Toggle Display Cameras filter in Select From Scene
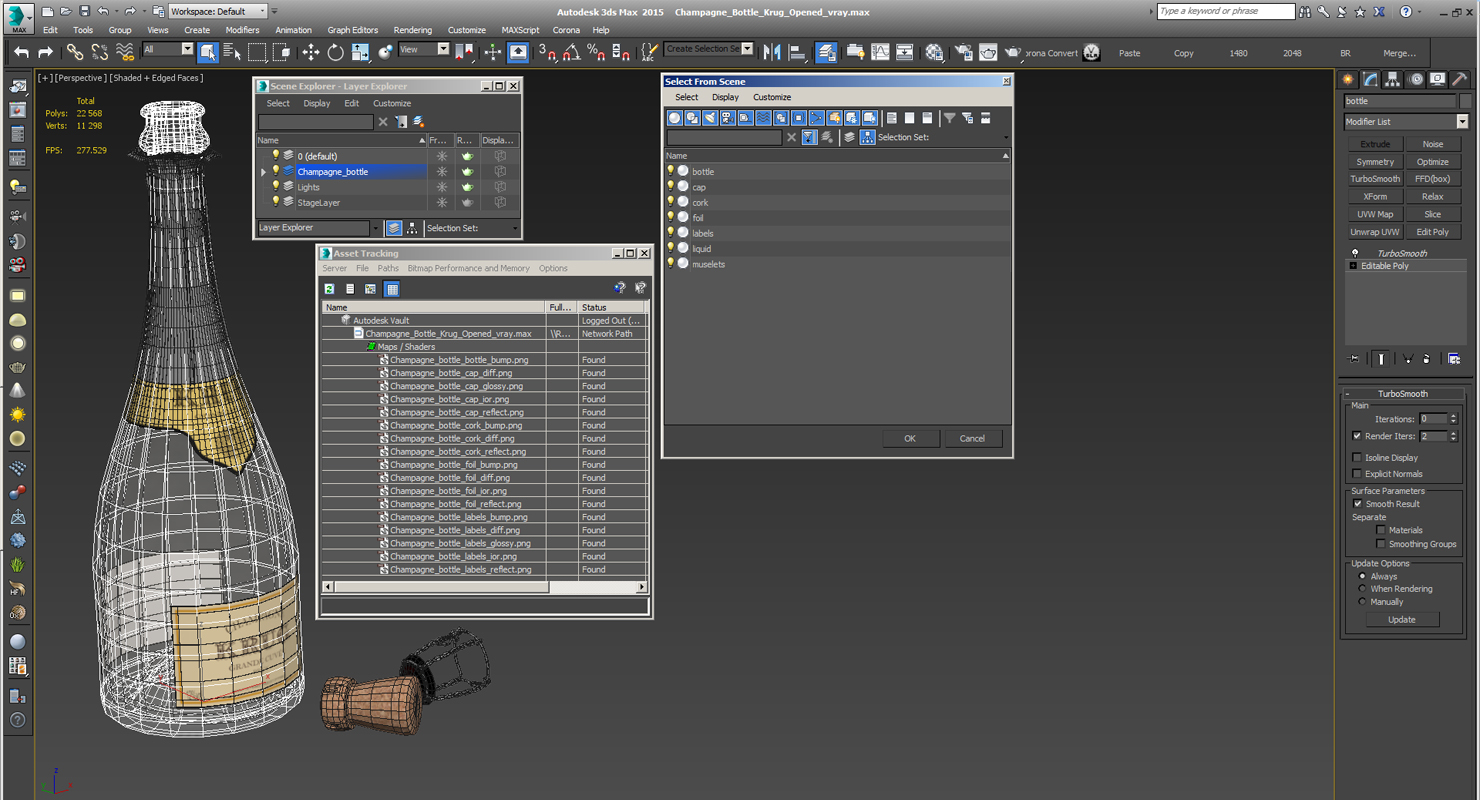 tap(728, 118)
